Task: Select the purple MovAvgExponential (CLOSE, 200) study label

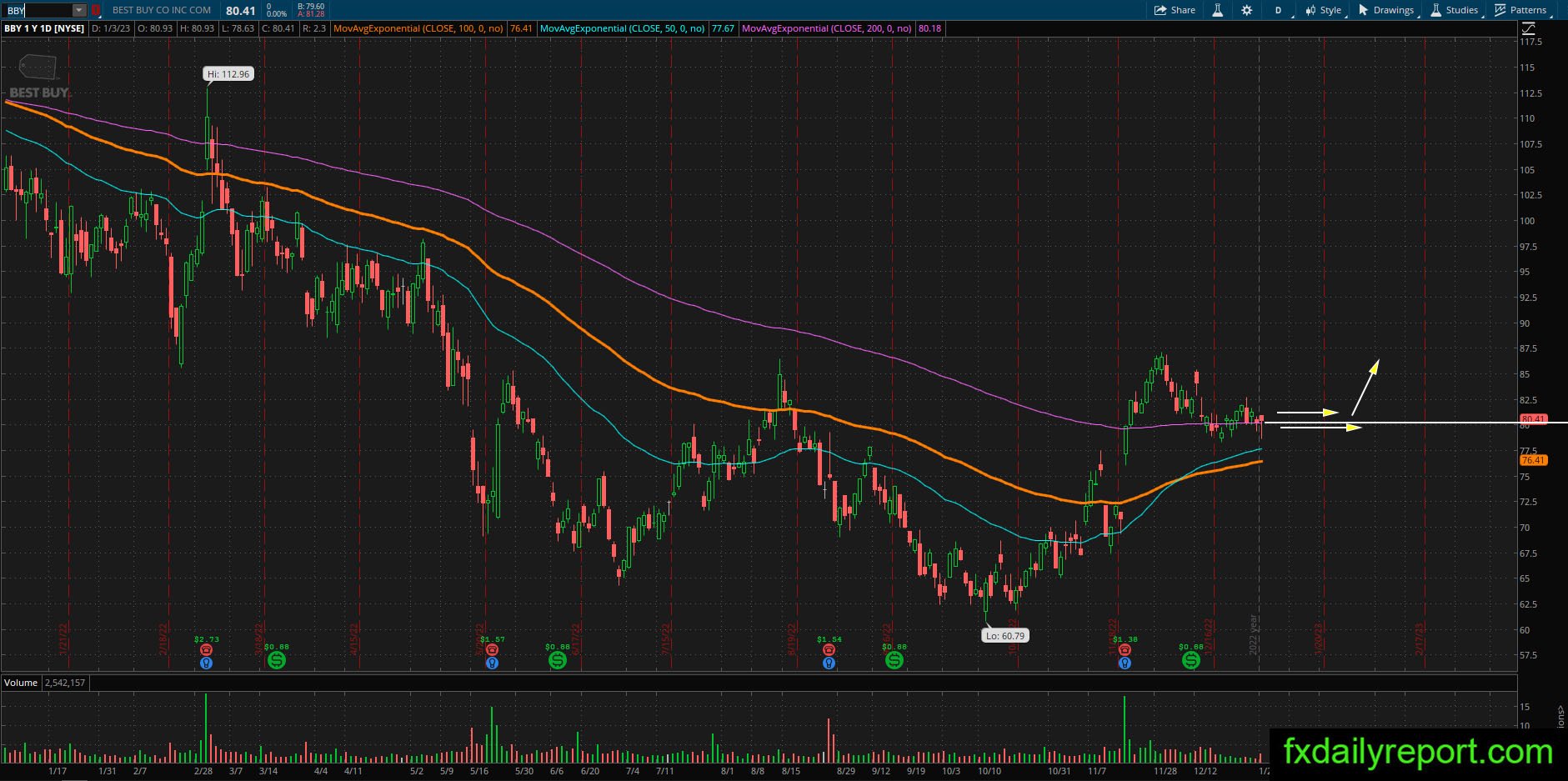Action: (827, 28)
